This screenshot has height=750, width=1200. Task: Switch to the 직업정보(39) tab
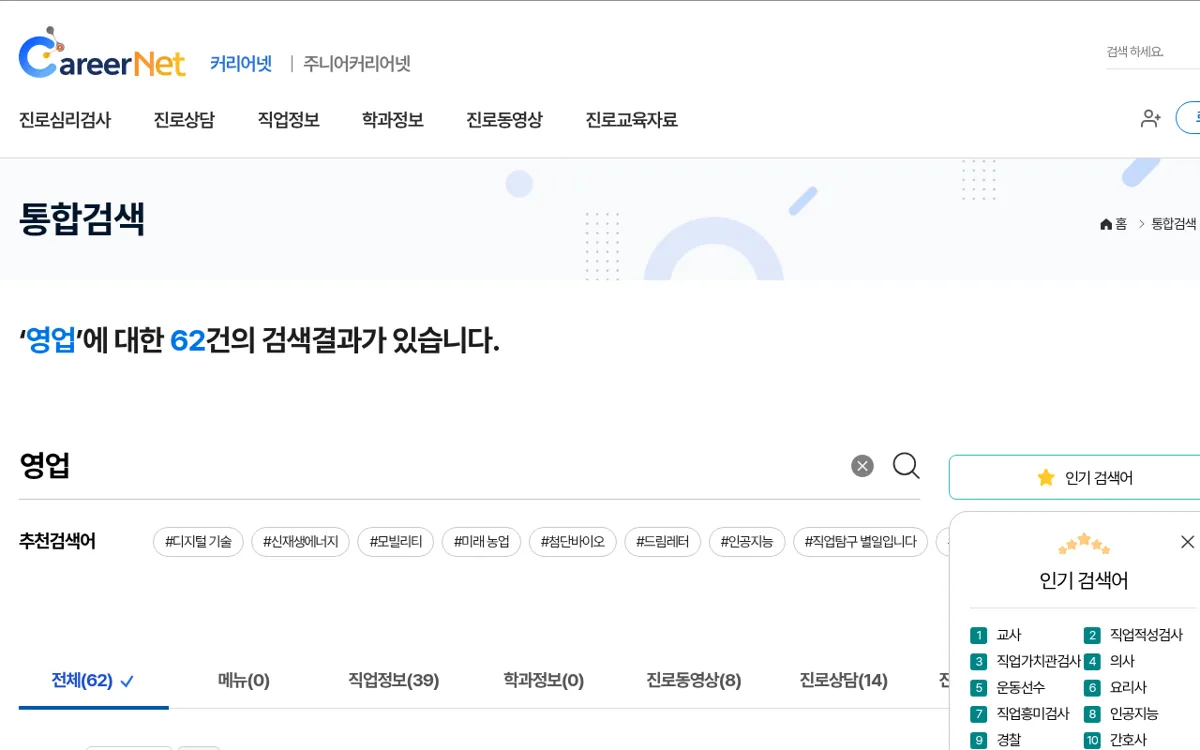[394, 681]
